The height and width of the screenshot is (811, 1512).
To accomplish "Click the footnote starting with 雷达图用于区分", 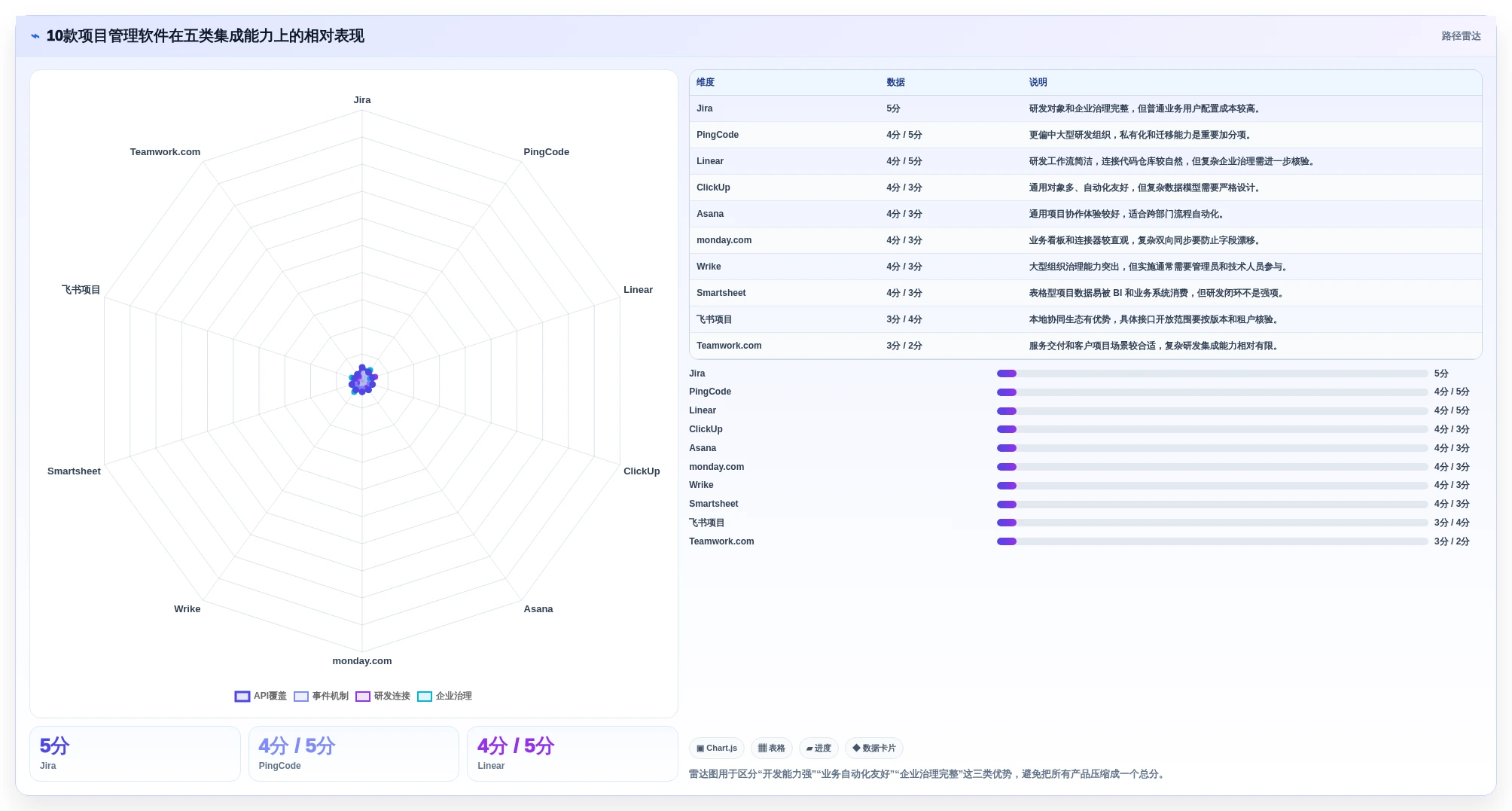I will 928,774.
